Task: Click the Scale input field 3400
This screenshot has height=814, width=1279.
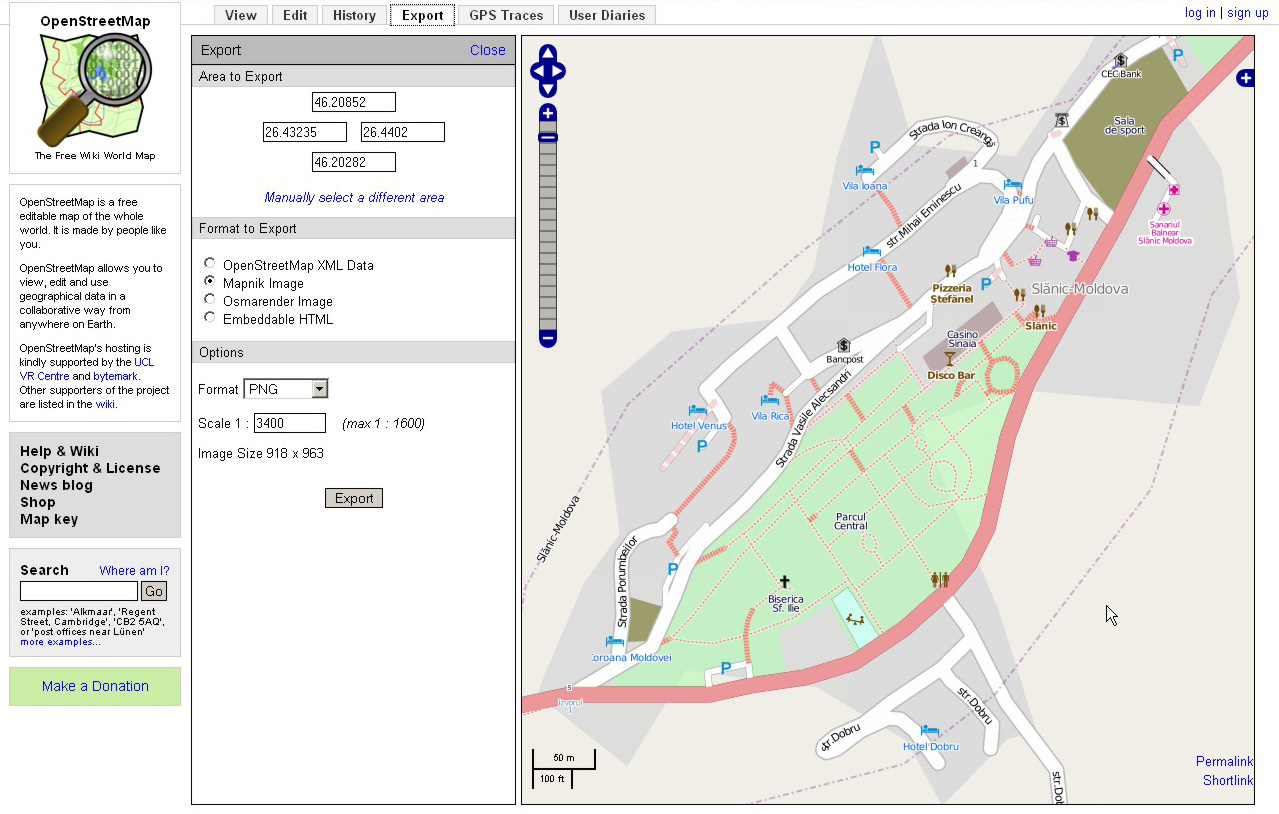Action: tap(290, 423)
